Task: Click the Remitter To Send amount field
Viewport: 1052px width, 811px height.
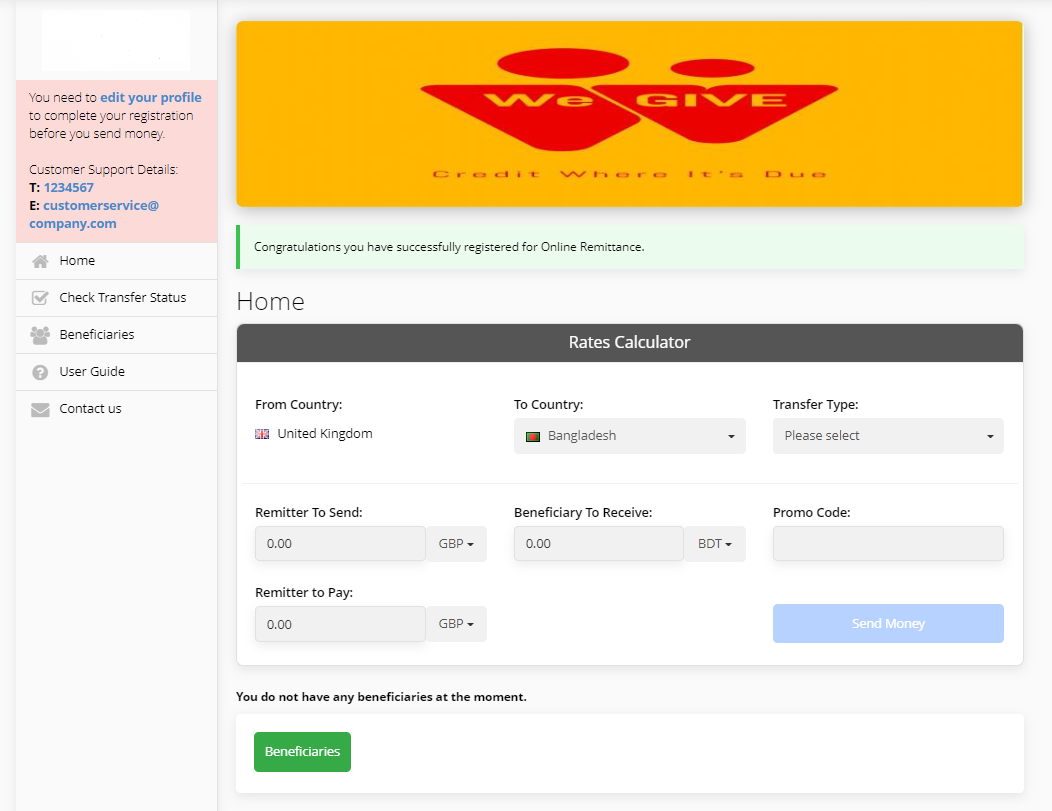Action: pyautogui.click(x=340, y=543)
